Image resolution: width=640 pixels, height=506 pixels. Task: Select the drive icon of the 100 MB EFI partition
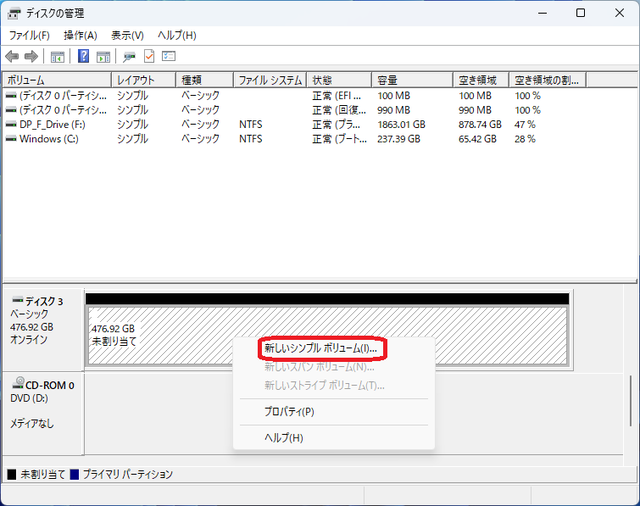(11, 96)
